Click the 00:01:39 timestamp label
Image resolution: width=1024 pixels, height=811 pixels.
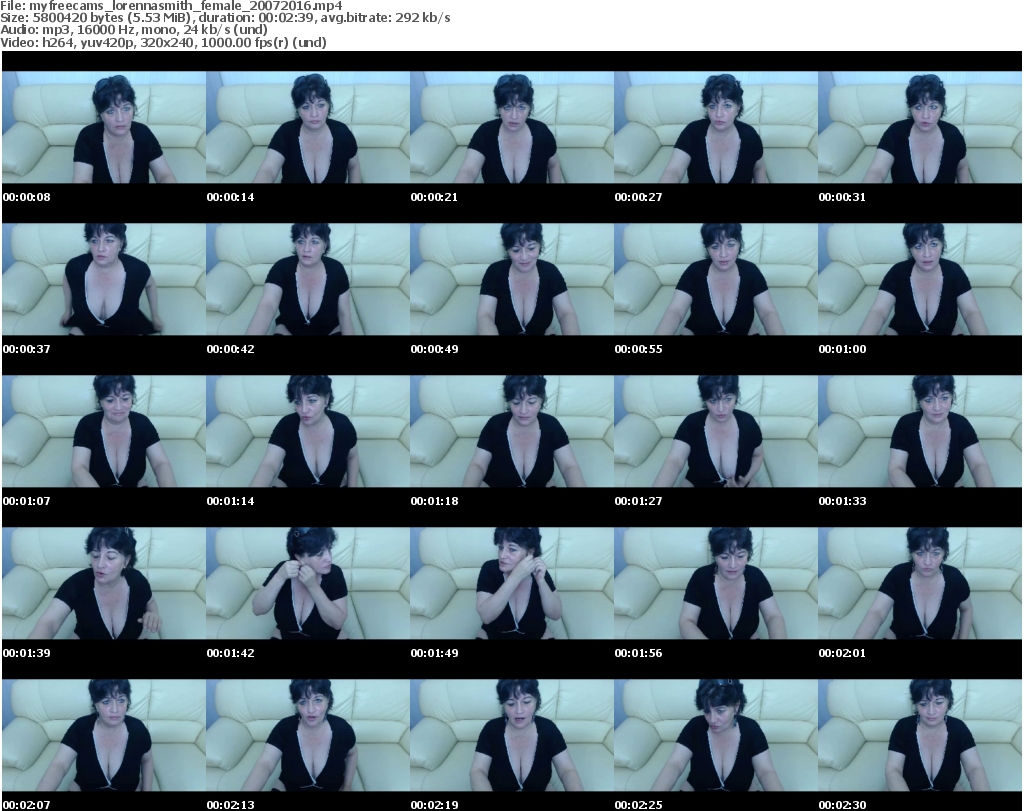[27, 653]
